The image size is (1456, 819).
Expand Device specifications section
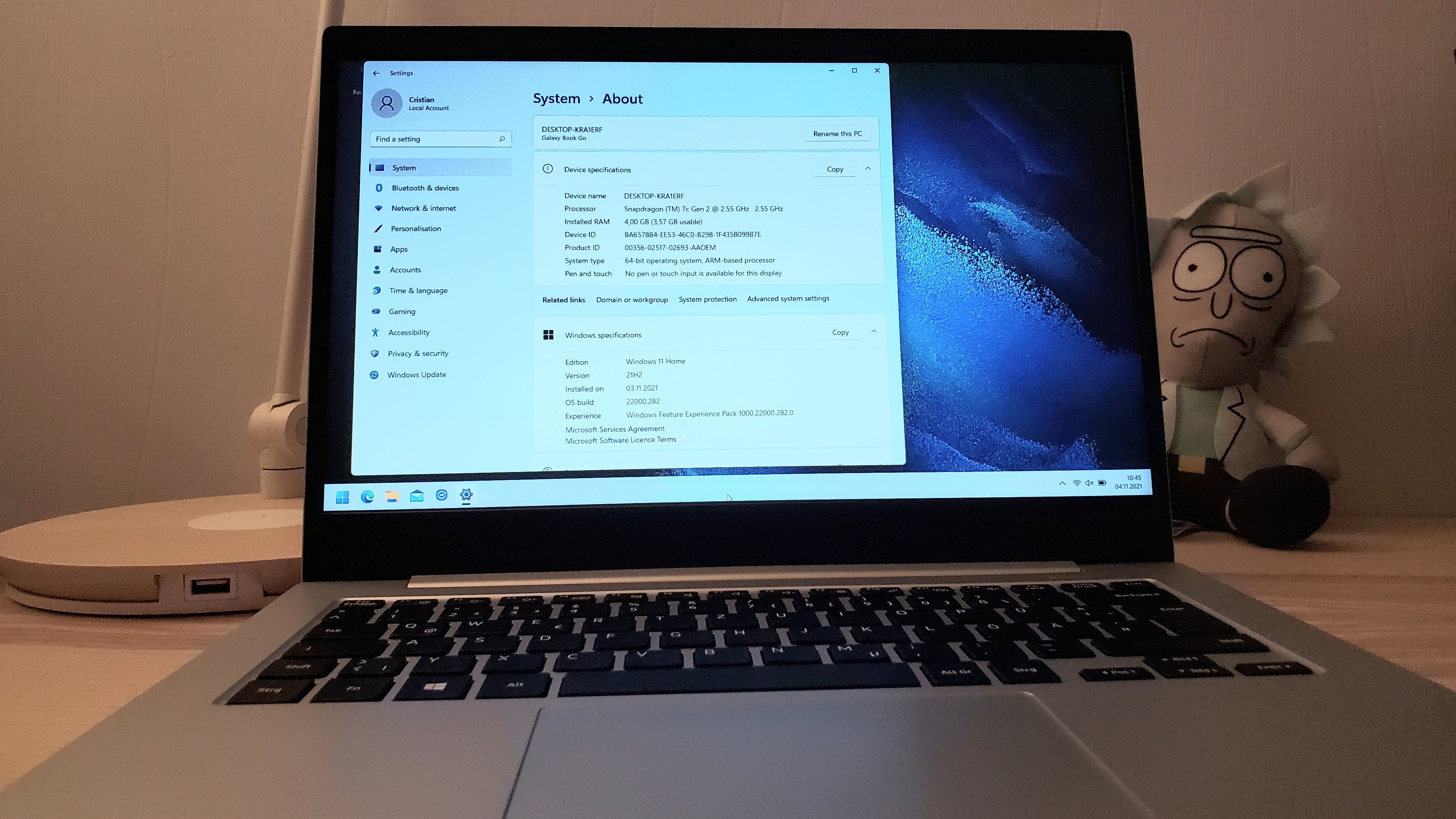[x=868, y=168]
